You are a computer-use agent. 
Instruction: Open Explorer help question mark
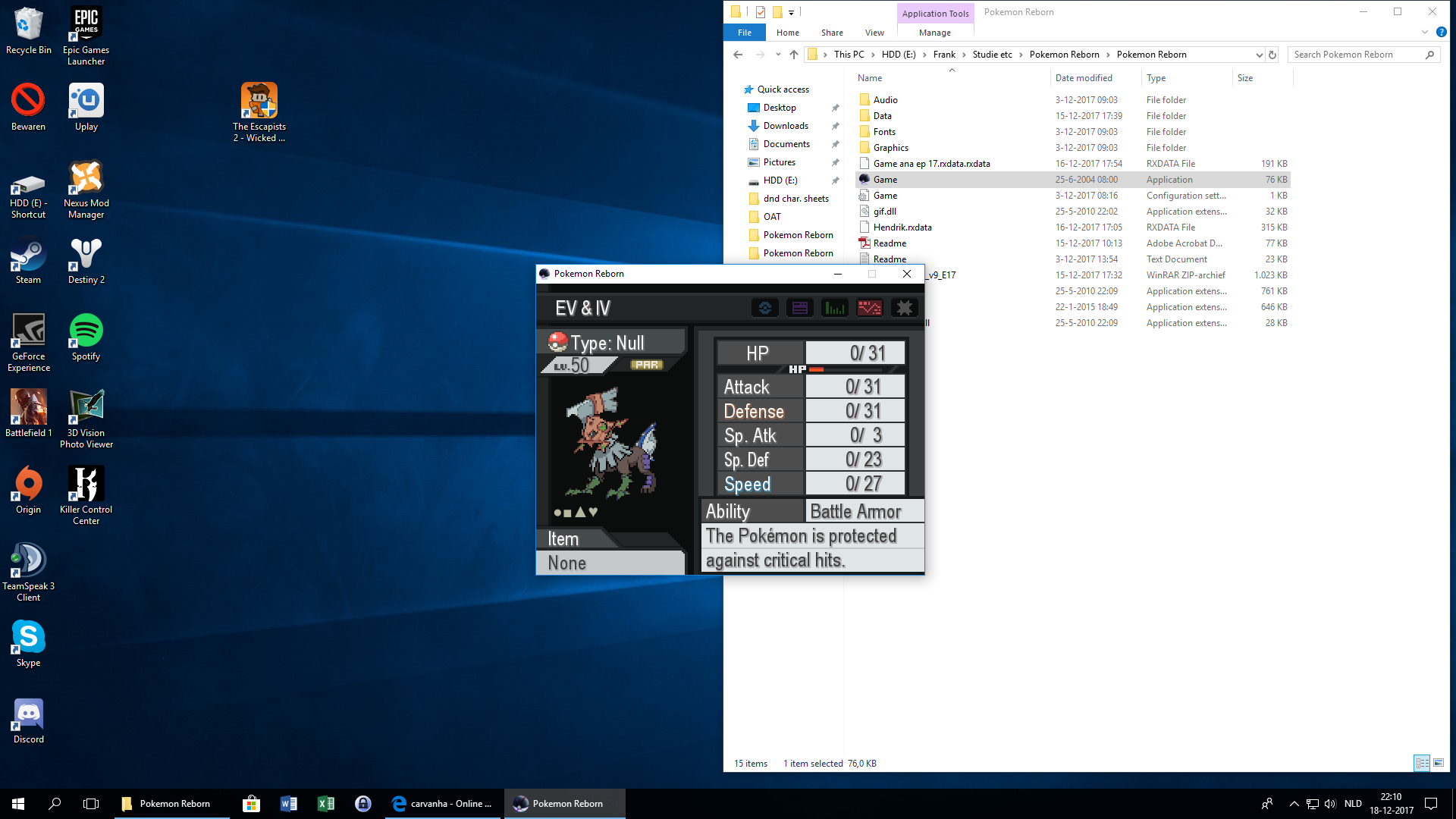pyautogui.click(x=1442, y=33)
